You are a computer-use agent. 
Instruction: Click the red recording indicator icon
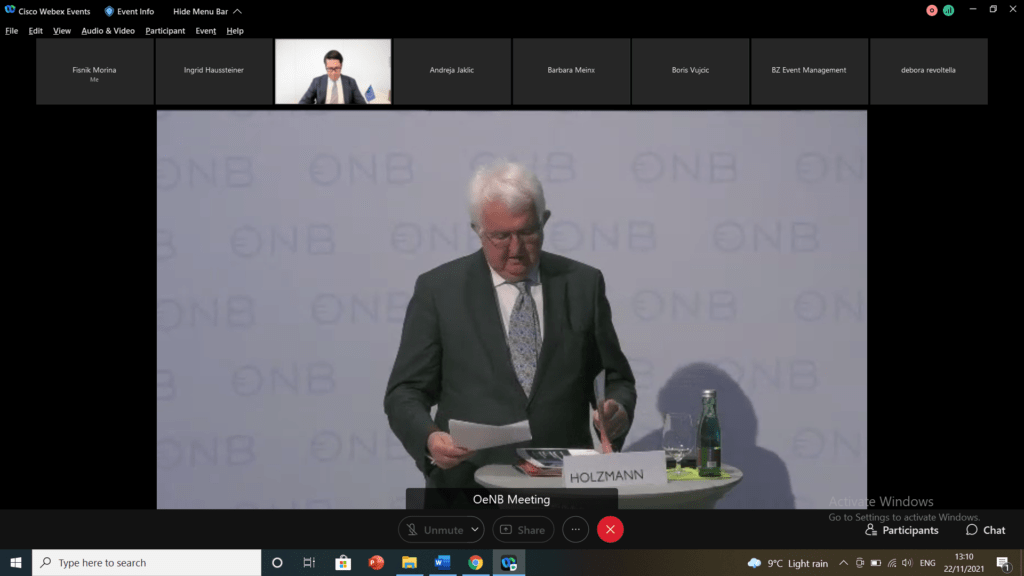click(932, 10)
